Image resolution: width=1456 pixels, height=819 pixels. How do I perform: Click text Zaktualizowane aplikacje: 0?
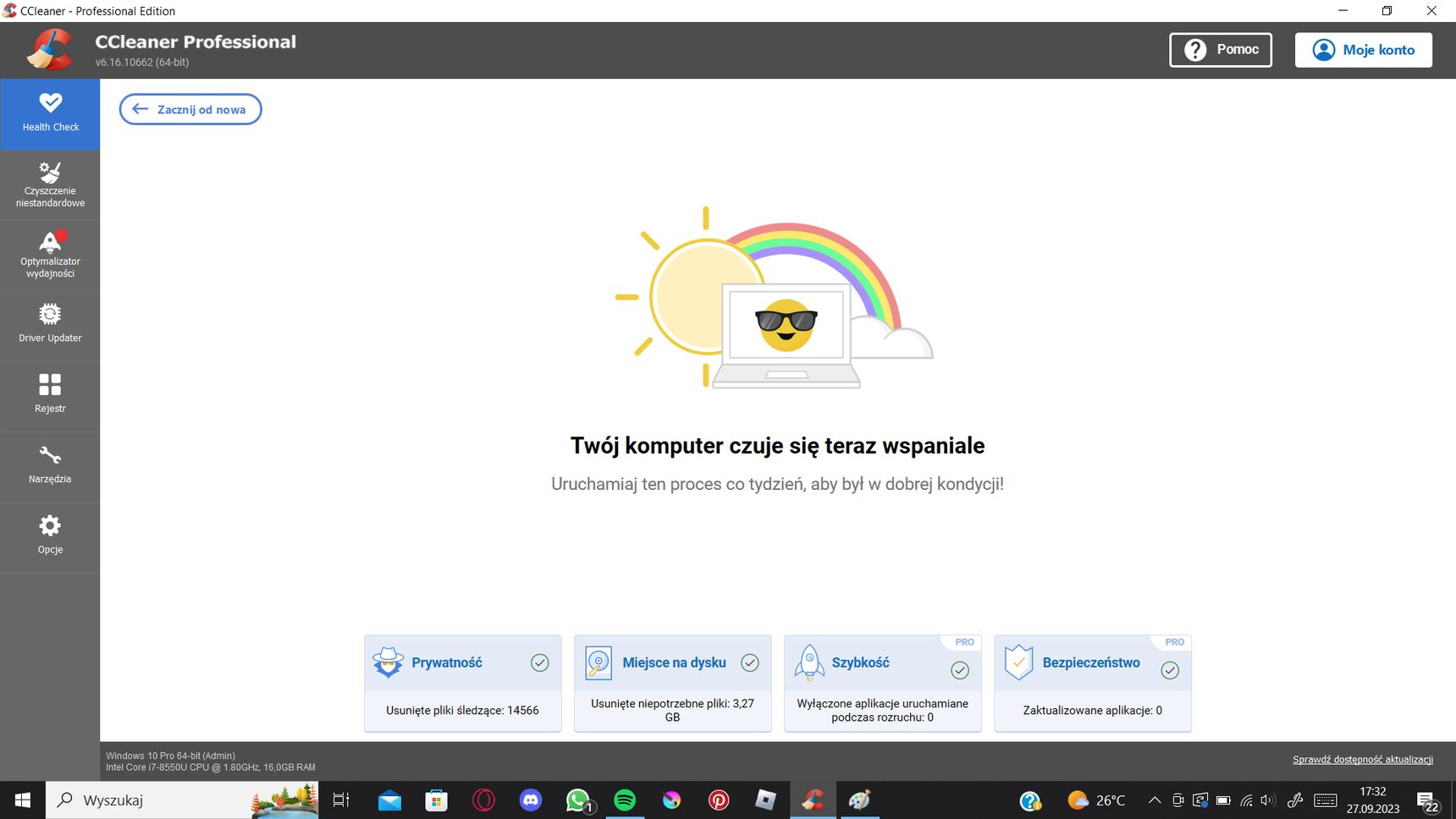point(1092,710)
